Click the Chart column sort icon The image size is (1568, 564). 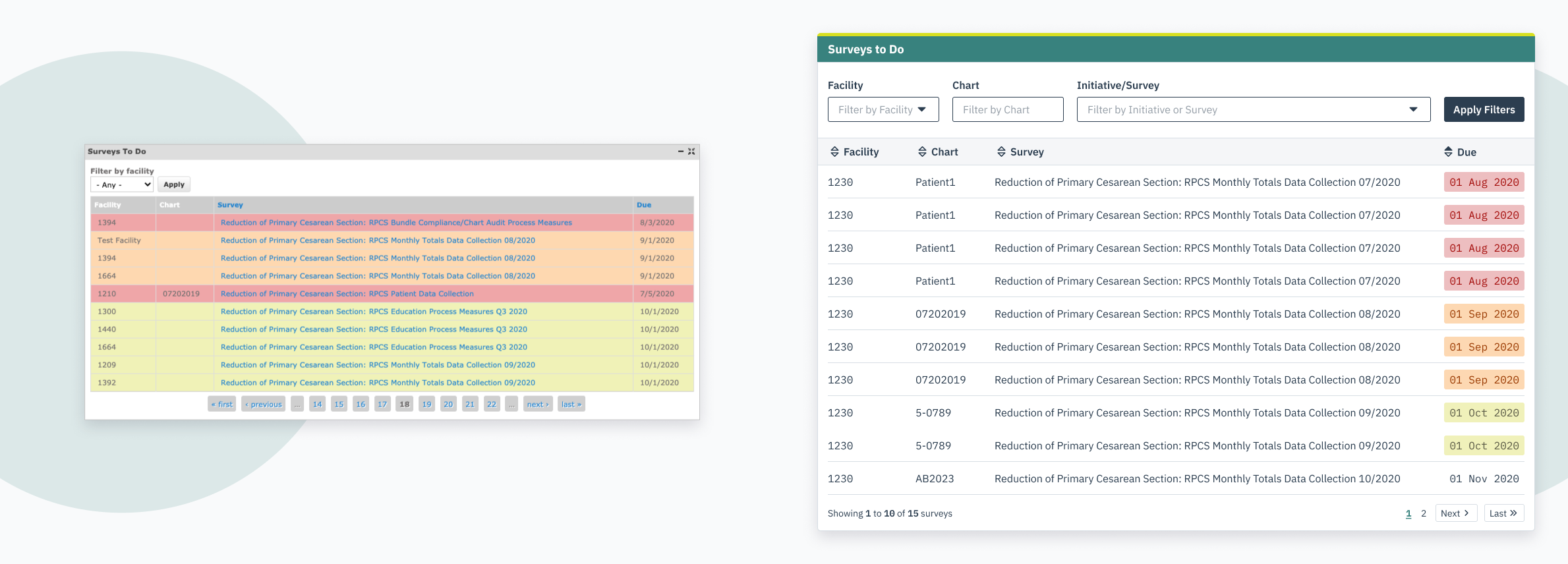[922, 152]
